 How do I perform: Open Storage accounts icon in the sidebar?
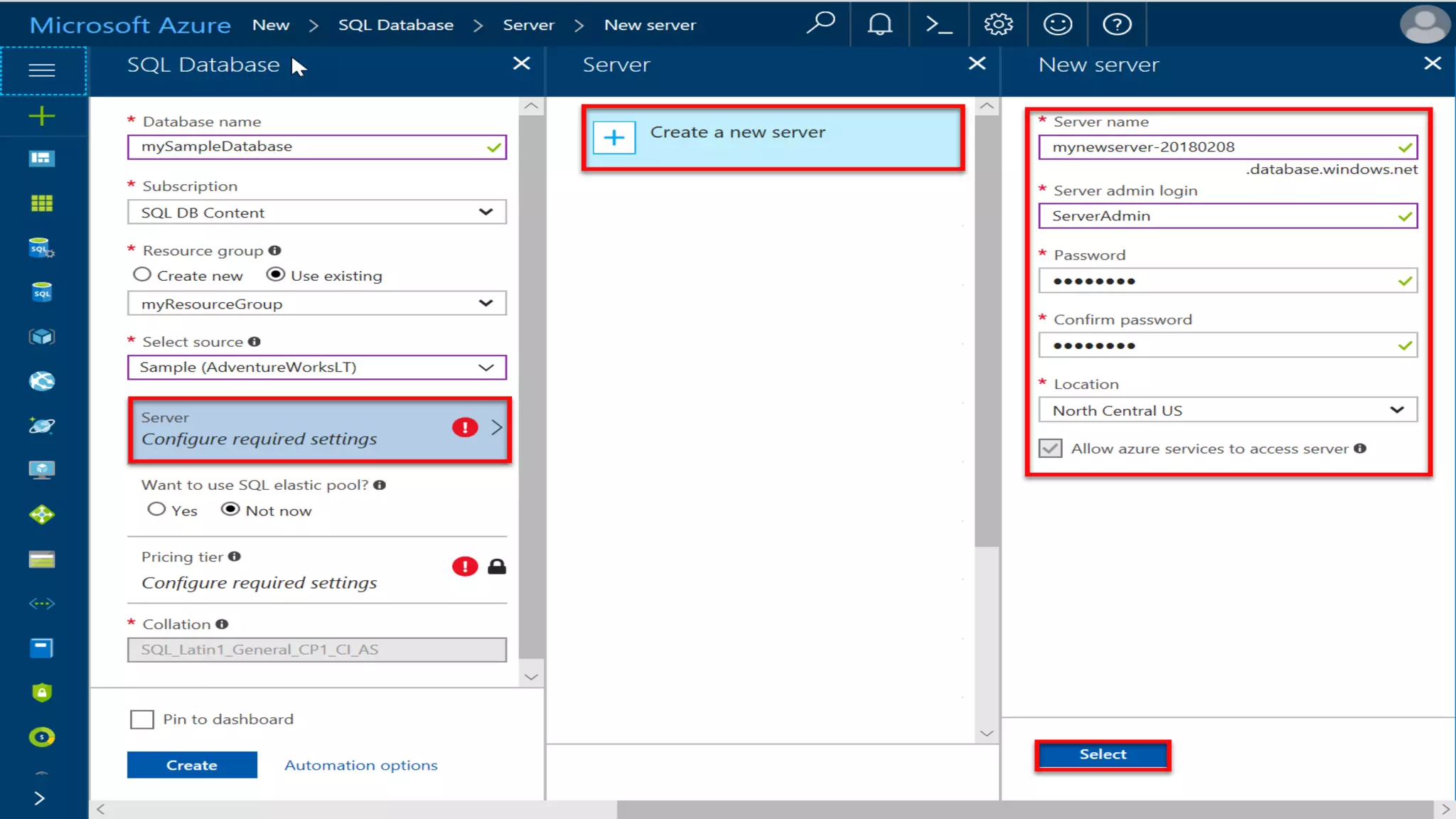pos(42,560)
